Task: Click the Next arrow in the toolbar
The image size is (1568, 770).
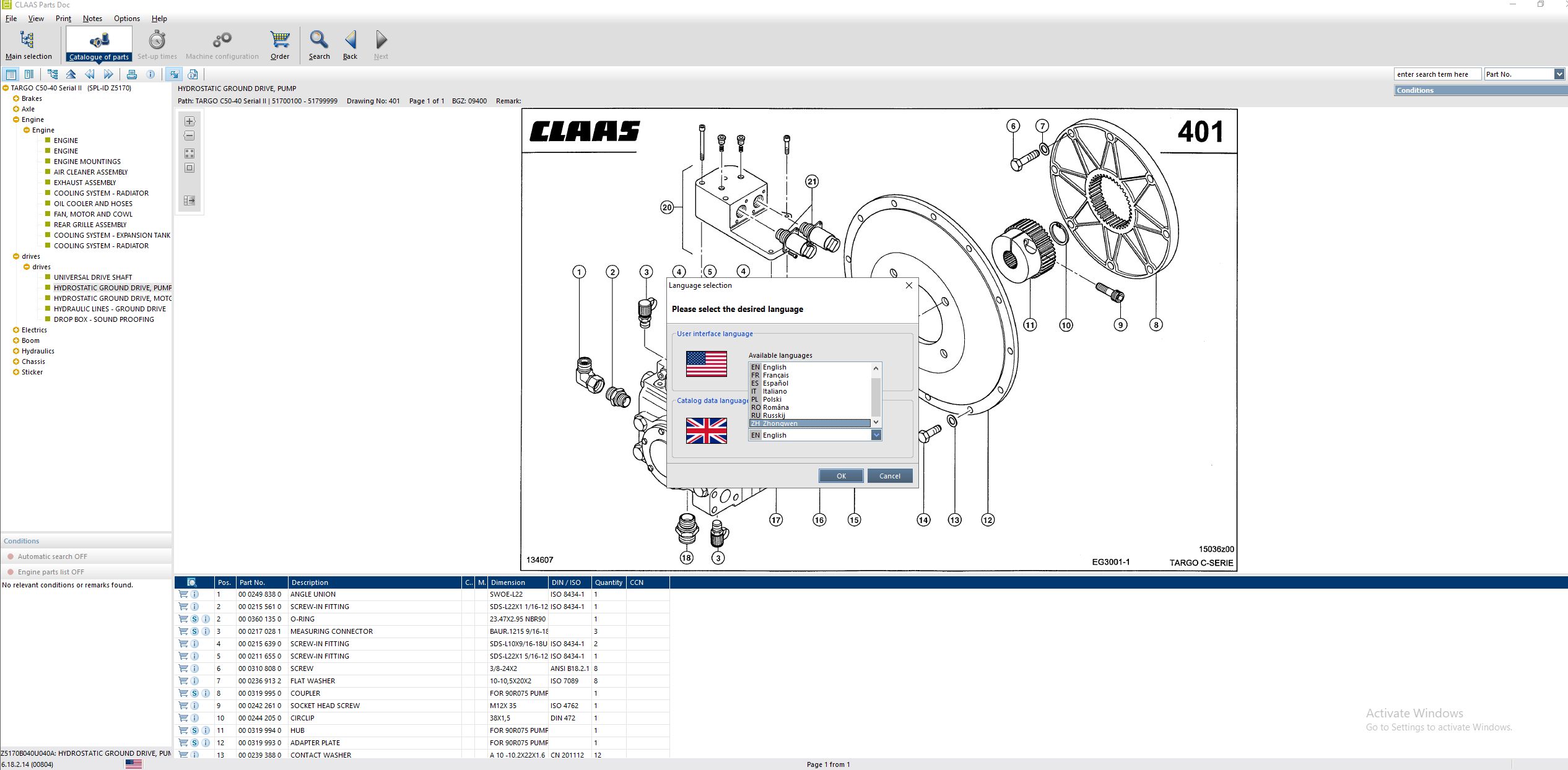Action: click(x=381, y=45)
